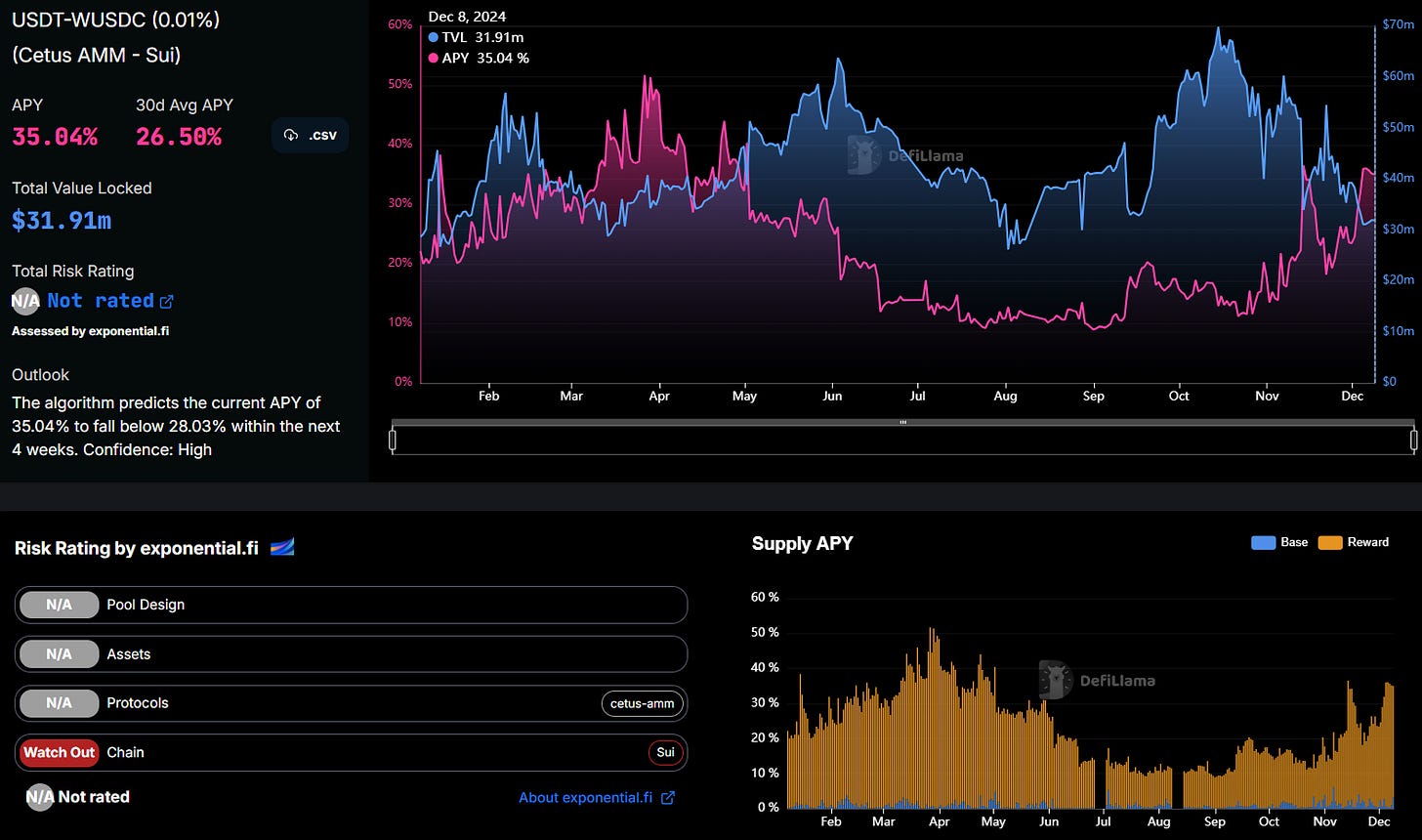Click 'Apr' label on Supply APY x-axis
The width and height of the screenshot is (1422, 840).
pos(939,821)
